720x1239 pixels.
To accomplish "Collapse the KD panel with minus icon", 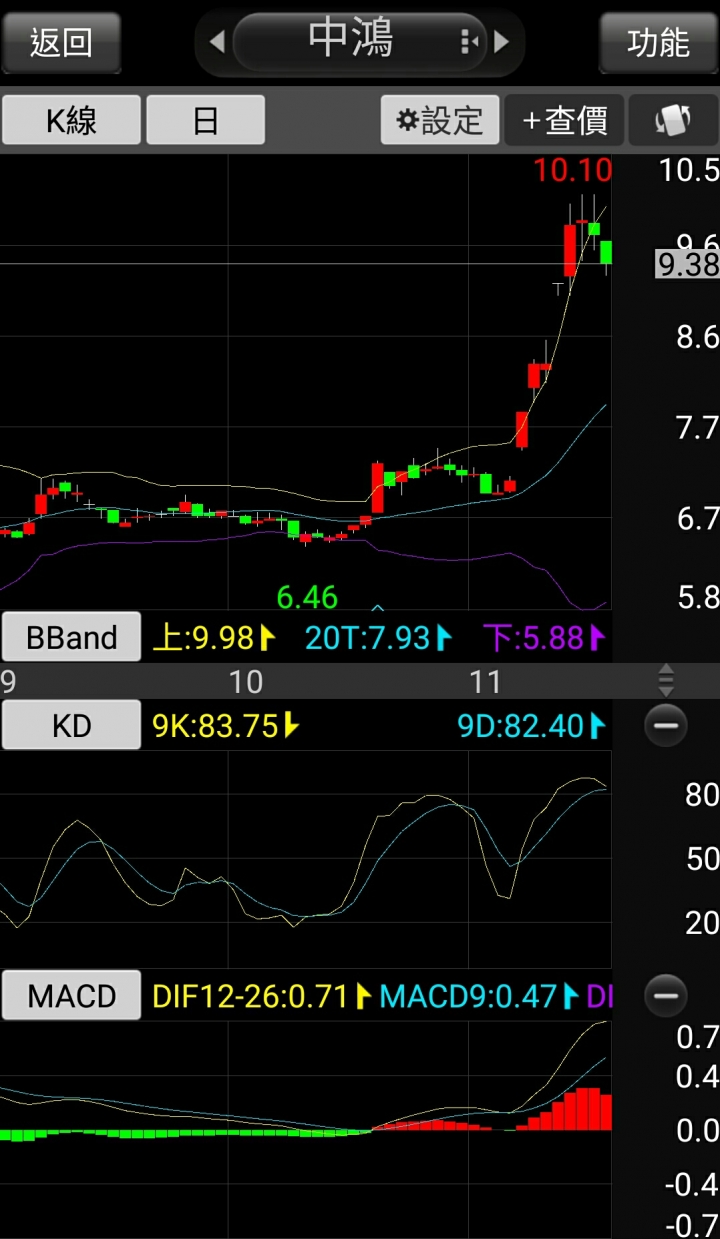I will point(666,725).
